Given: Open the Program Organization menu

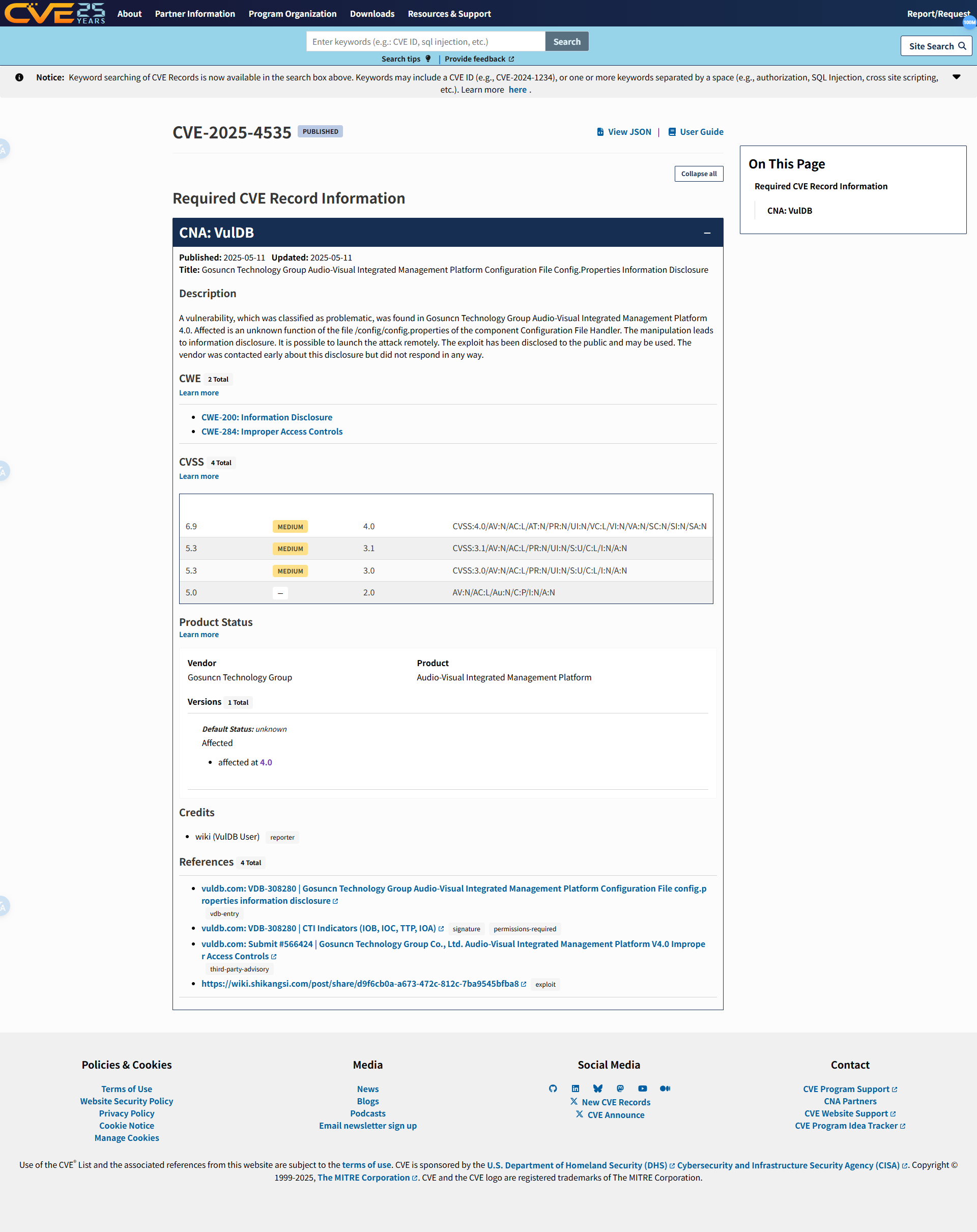Looking at the screenshot, I should [293, 14].
